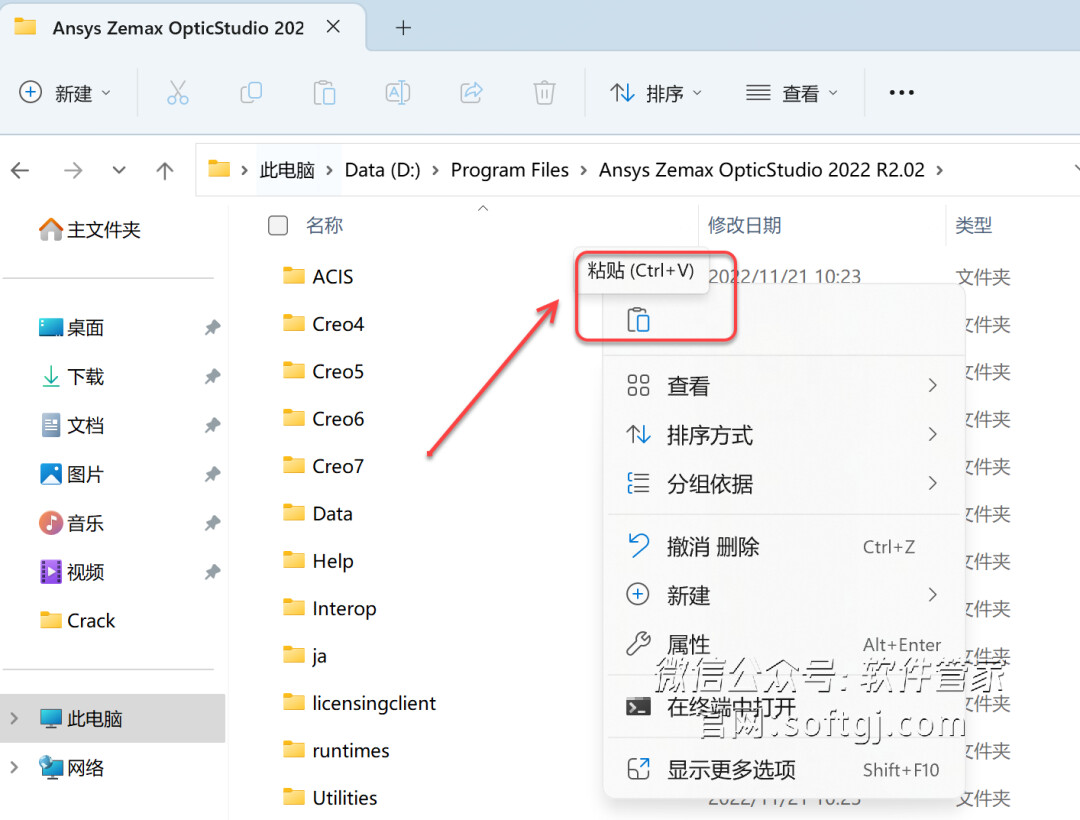Click the Copy toolbar icon

[251, 92]
